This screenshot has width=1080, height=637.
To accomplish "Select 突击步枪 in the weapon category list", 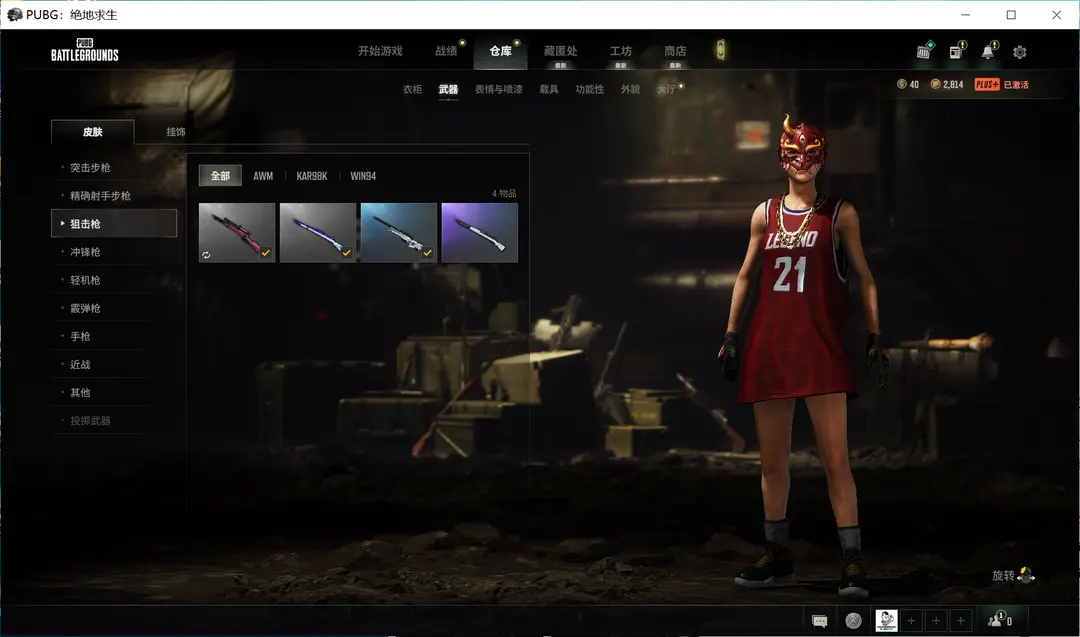I will point(114,167).
